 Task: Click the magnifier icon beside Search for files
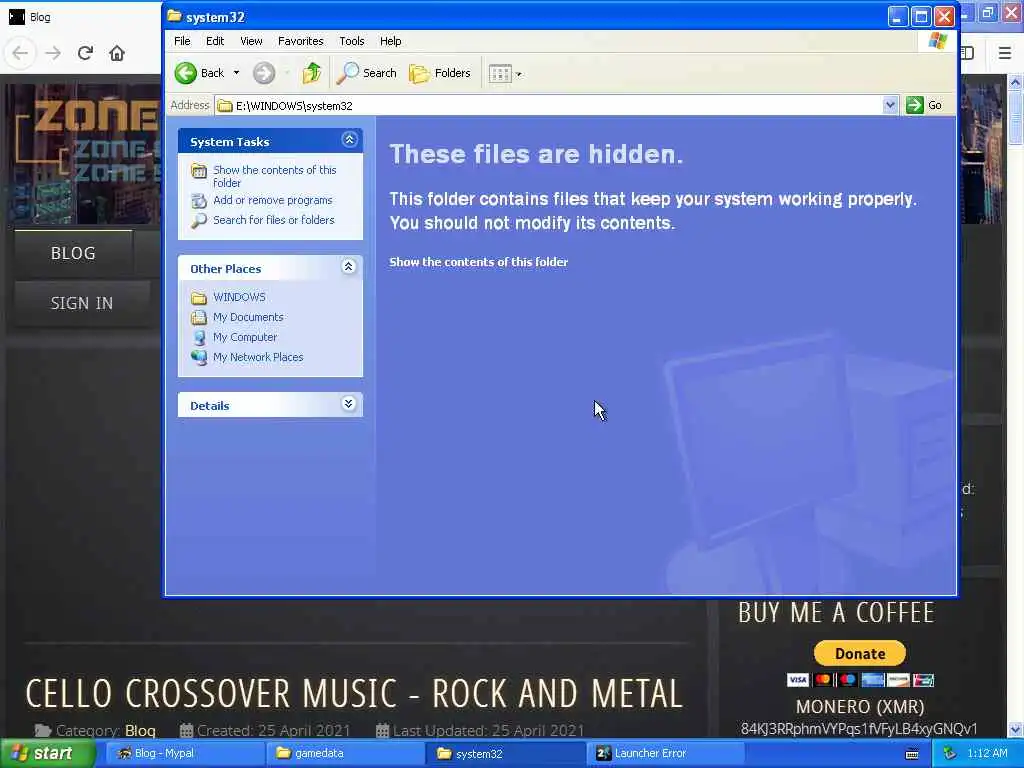click(x=199, y=221)
